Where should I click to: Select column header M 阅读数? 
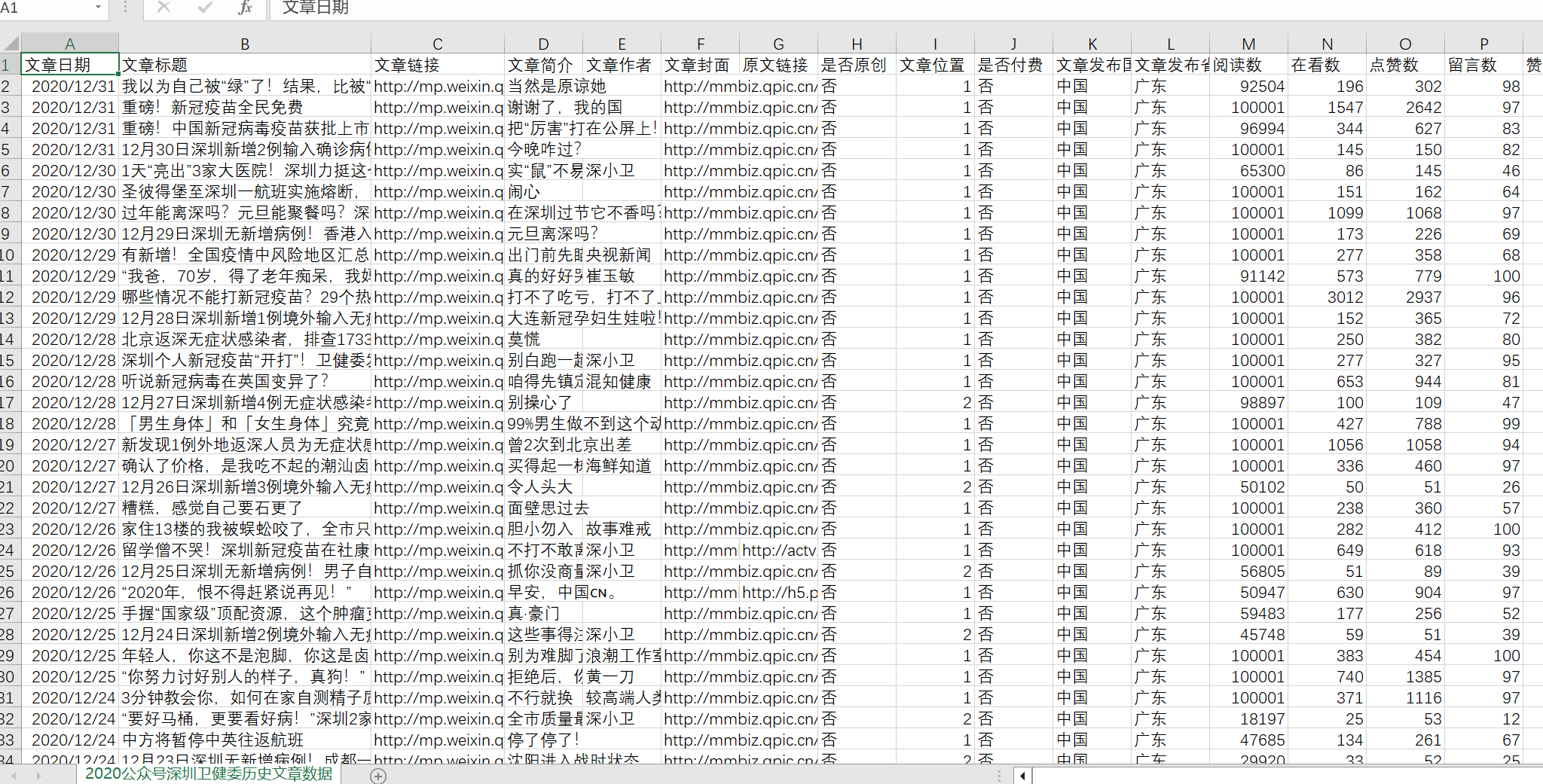click(x=1248, y=43)
